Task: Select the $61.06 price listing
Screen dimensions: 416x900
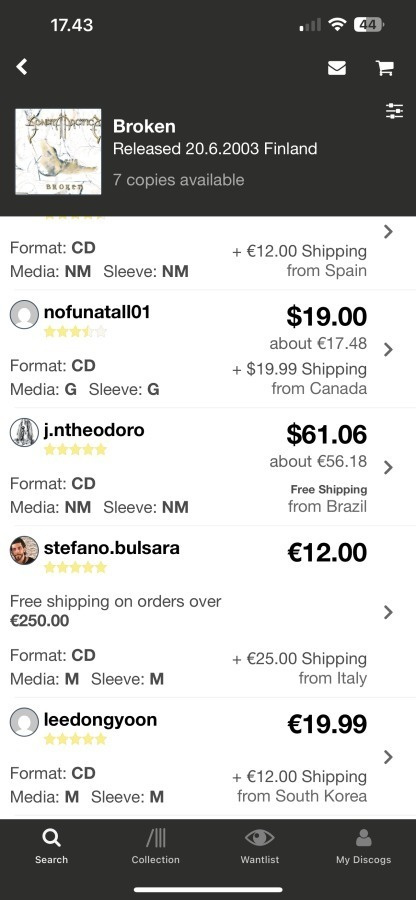Action: click(x=326, y=434)
